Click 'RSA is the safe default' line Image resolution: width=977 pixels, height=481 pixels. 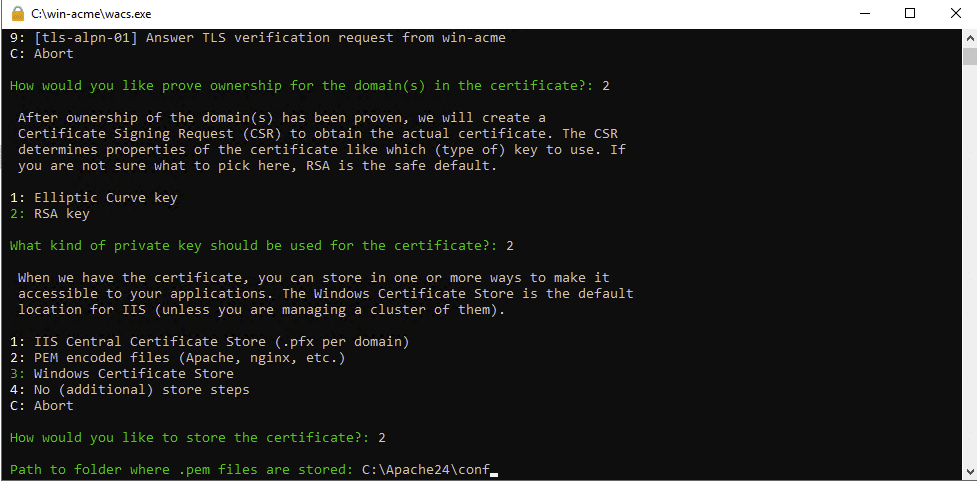point(257,166)
